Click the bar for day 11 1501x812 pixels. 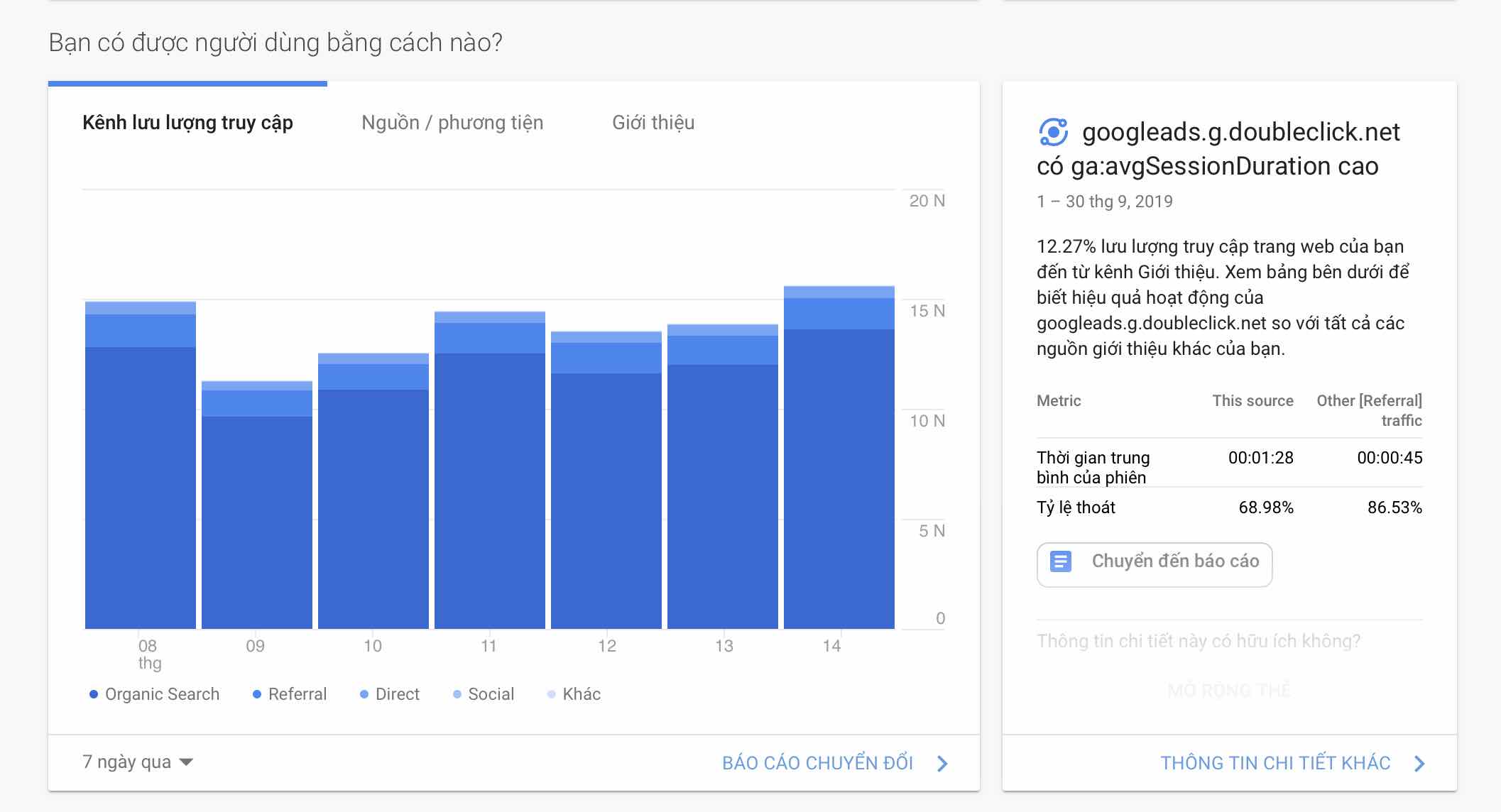click(x=490, y=470)
